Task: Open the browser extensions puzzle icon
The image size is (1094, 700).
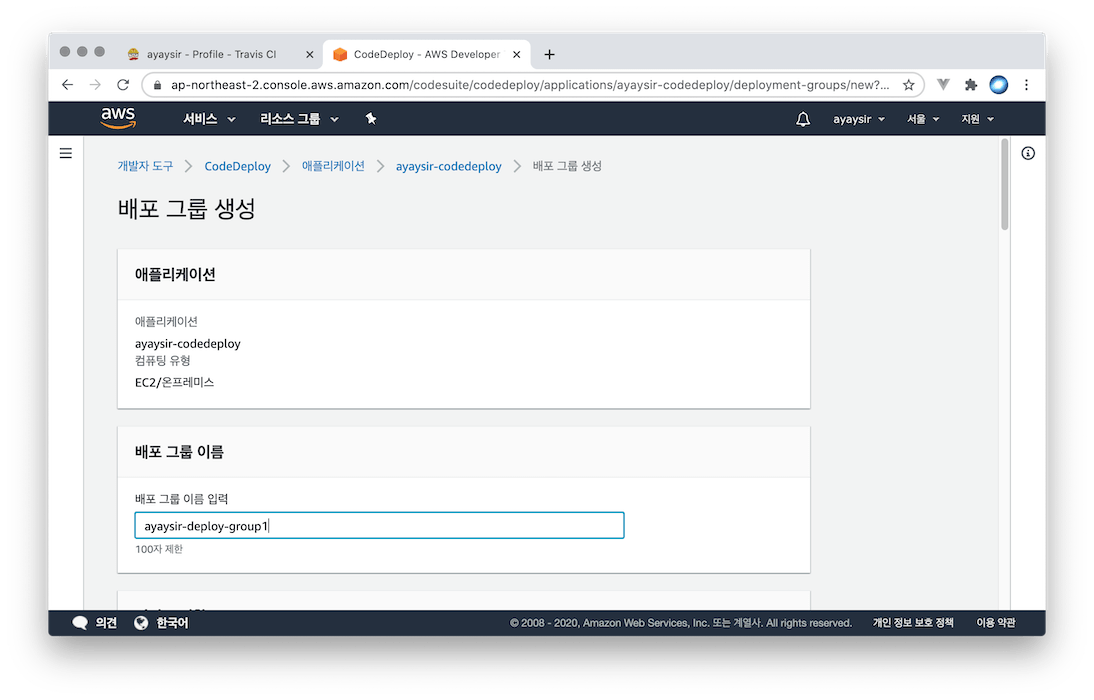Action: [x=970, y=85]
